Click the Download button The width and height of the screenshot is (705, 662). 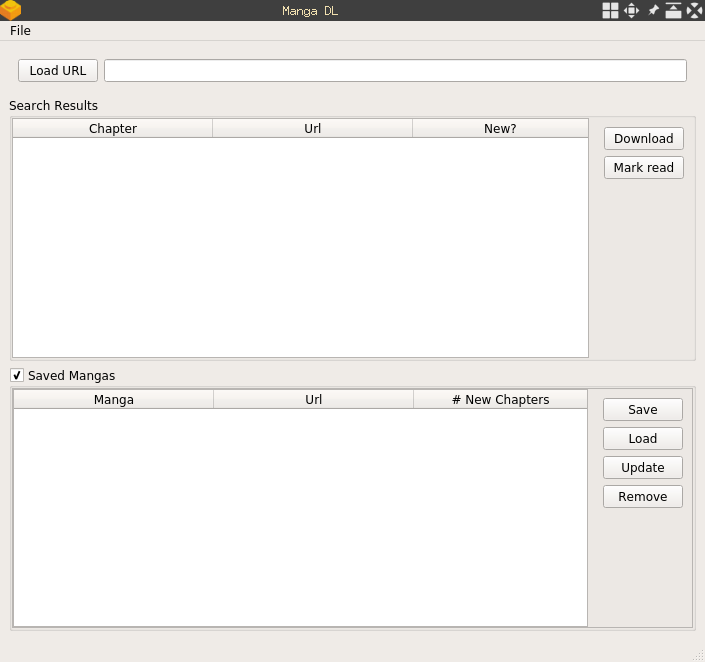click(643, 139)
